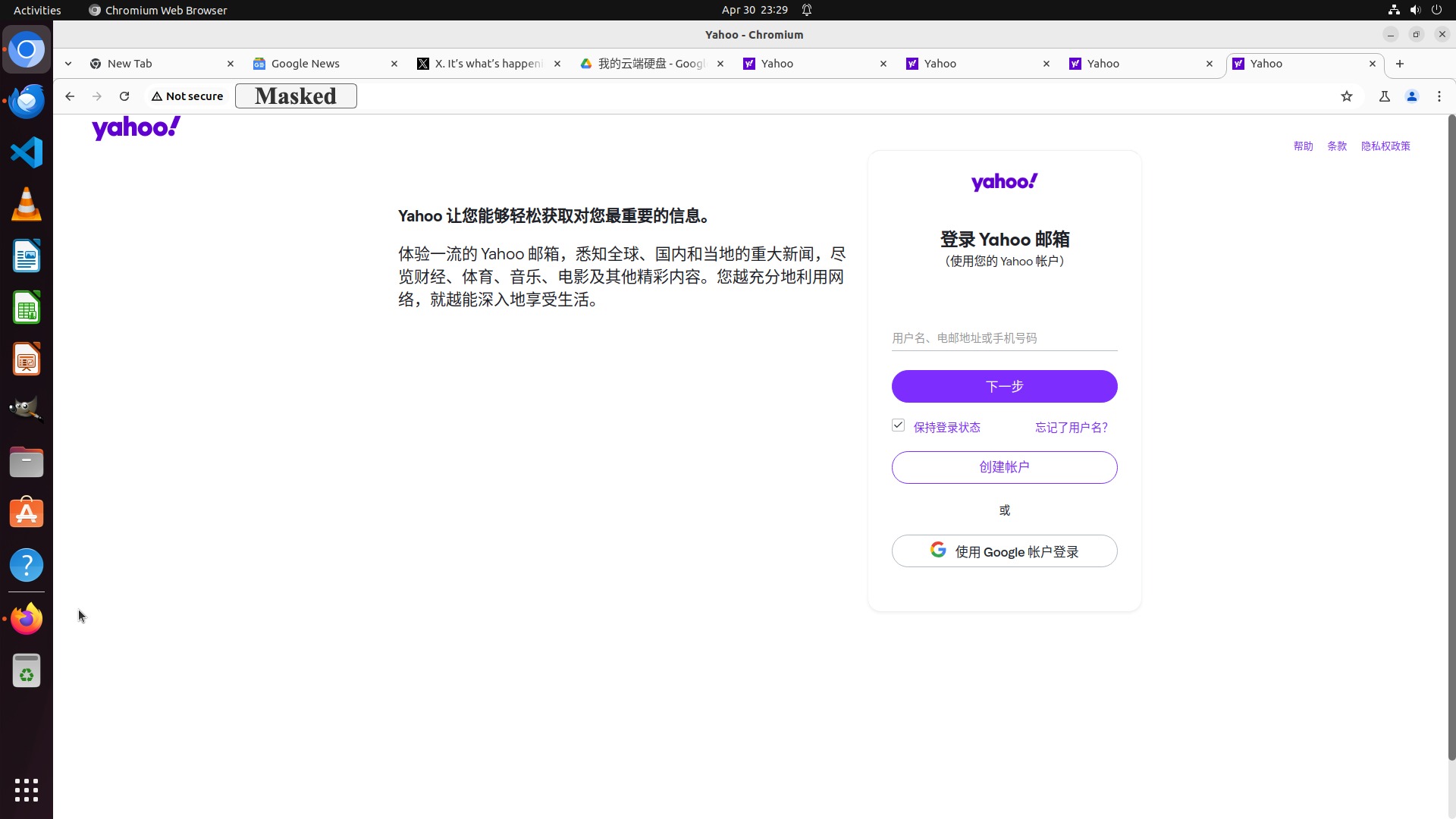Click the purple next step button
Image resolution: width=1456 pixels, height=819 pixels.
pyautogui.click(x=1004, y=386)
